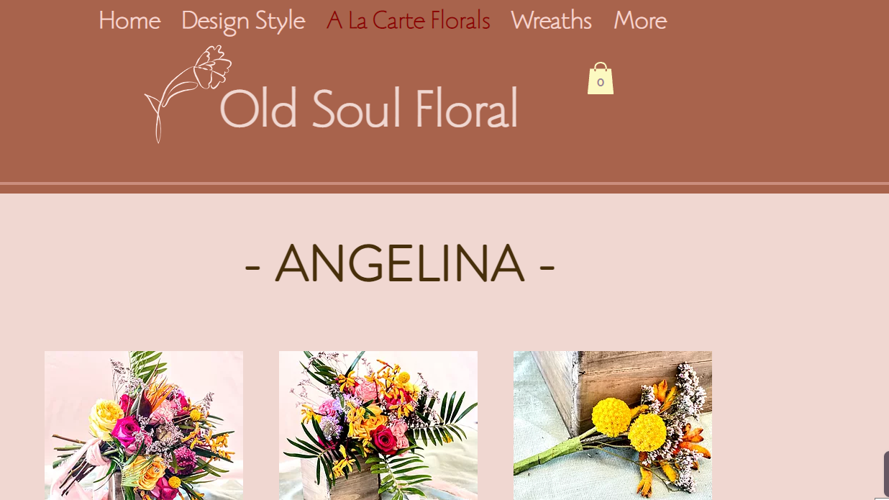Viewport: 889px width, 500px height.
Task: Click the cart item count zero
Action: point(600,83)
